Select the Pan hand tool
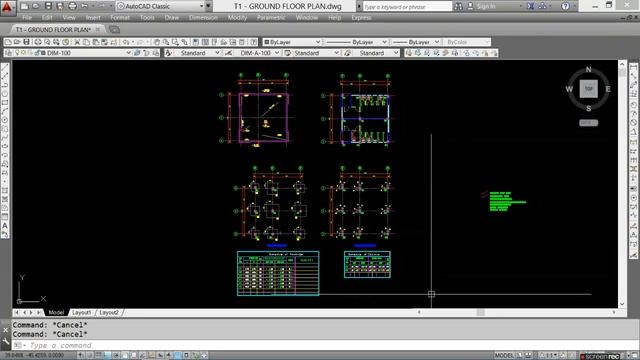 [x=157, y=42]
